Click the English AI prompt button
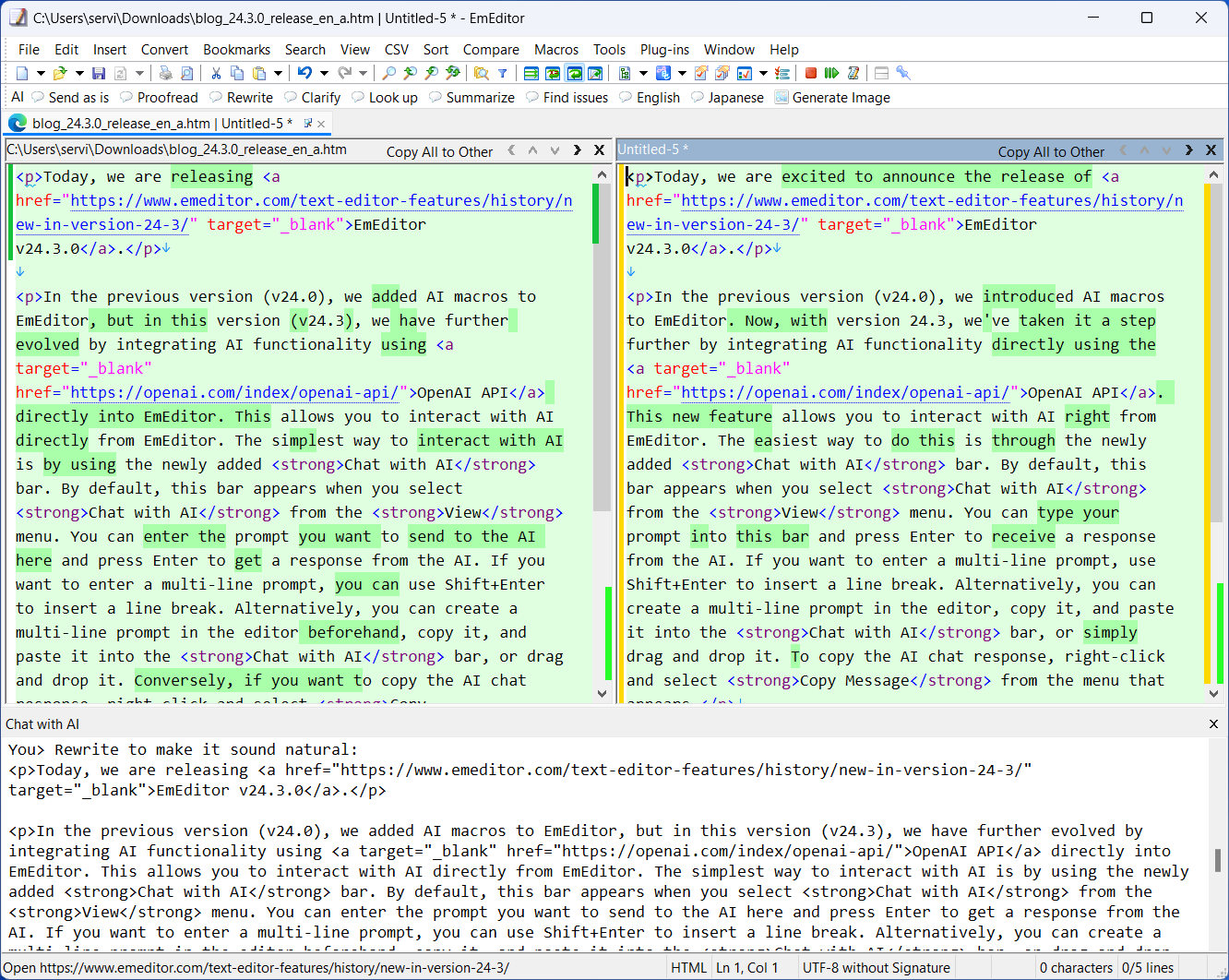This screenshot has height=980, width=1229. click(649, 97)
